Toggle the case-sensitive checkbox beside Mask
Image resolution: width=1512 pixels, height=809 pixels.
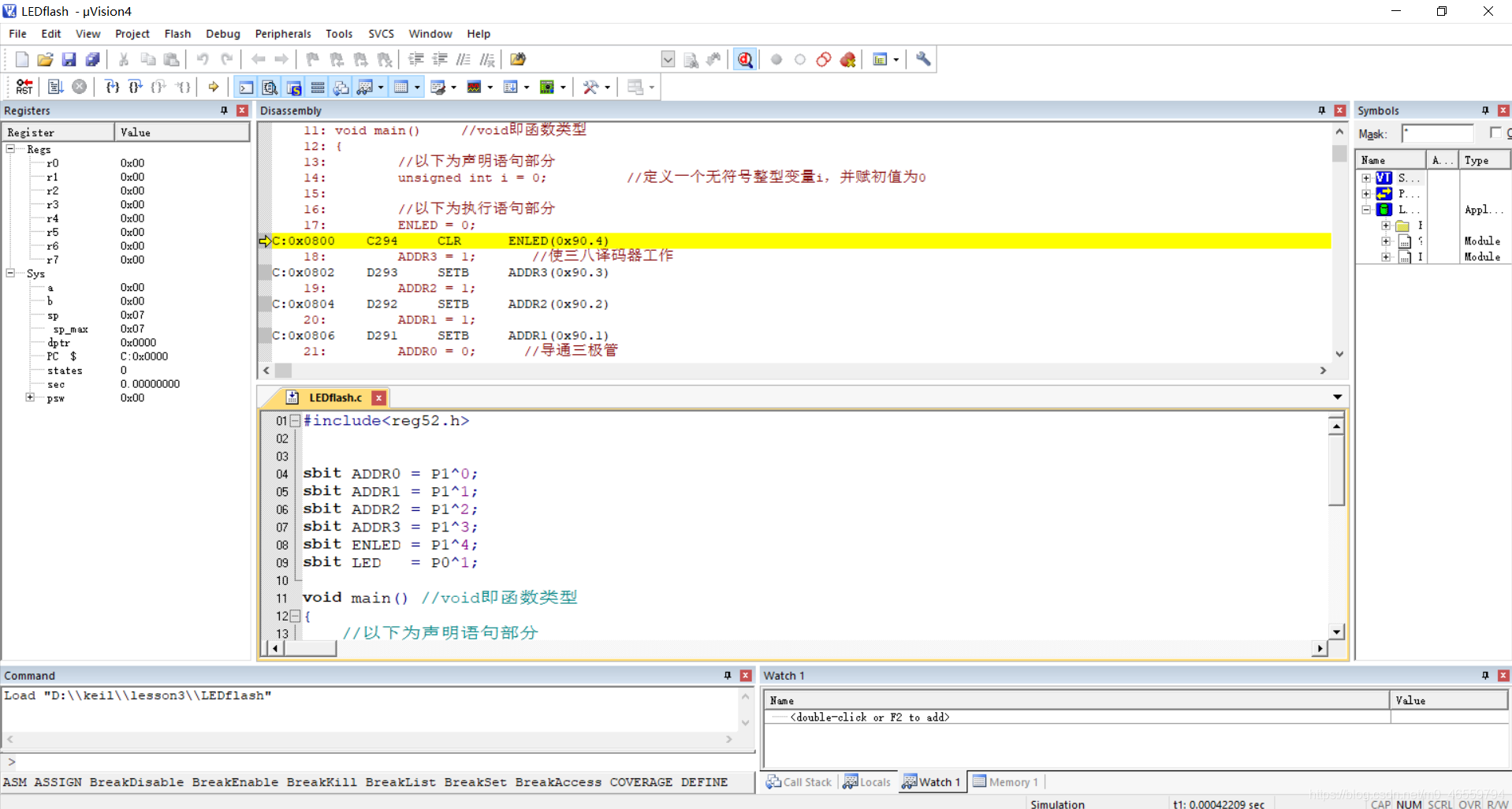pyautogui.click(x=1495, y=133)
